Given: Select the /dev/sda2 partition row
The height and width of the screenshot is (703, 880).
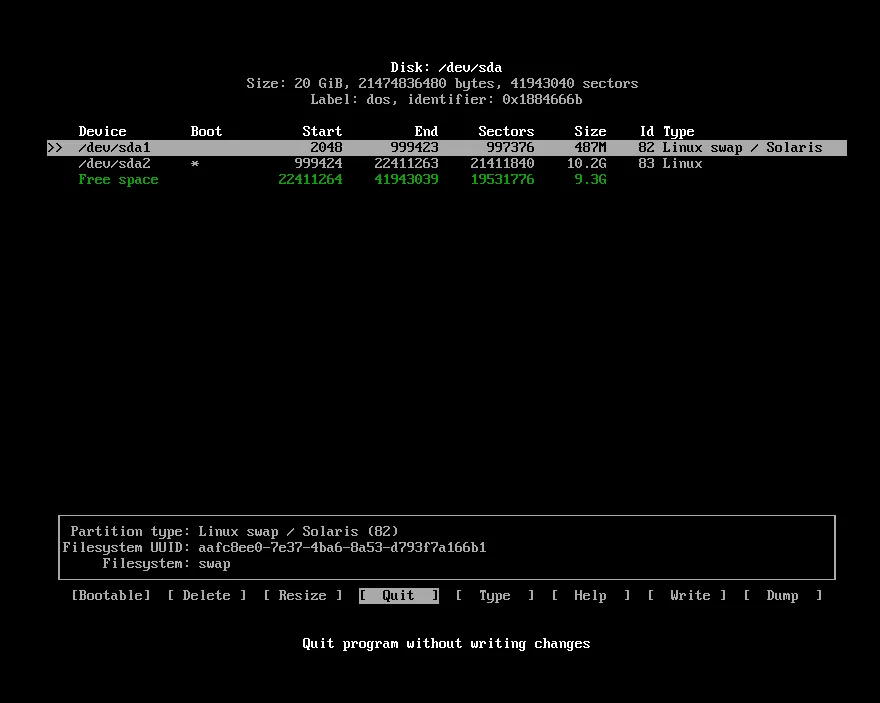Looking at the screenshot, I should pyautogui.click(x=114, y=163).
